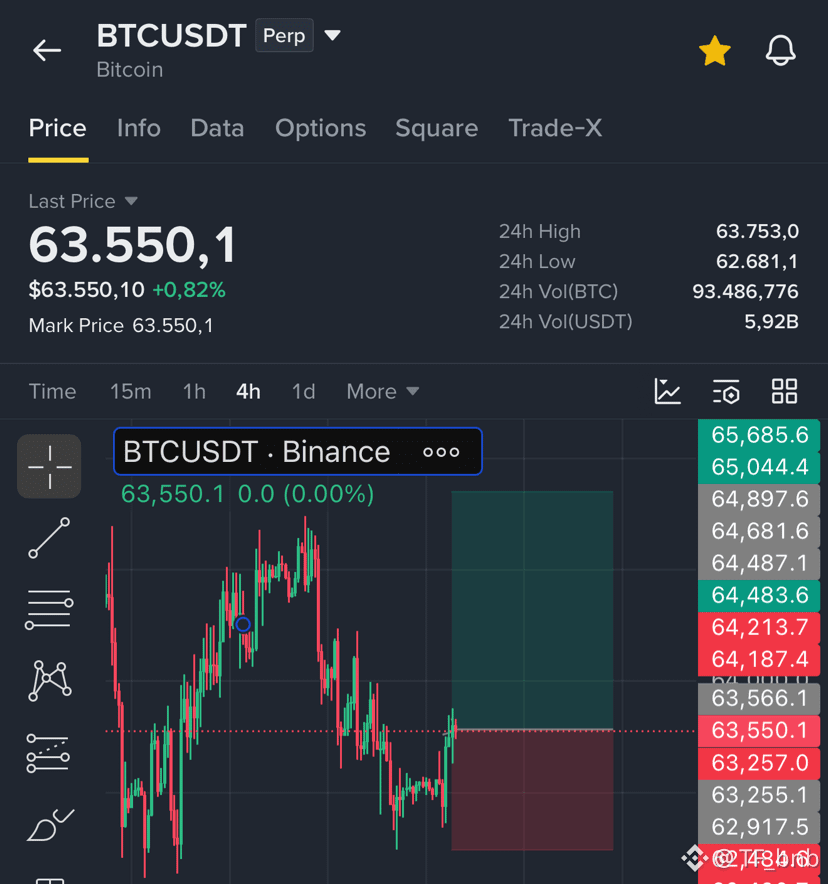Click the 64,213.7 red price label
Image resolution: width=828 pixels, height=884 pixels.
coord(759,627)
